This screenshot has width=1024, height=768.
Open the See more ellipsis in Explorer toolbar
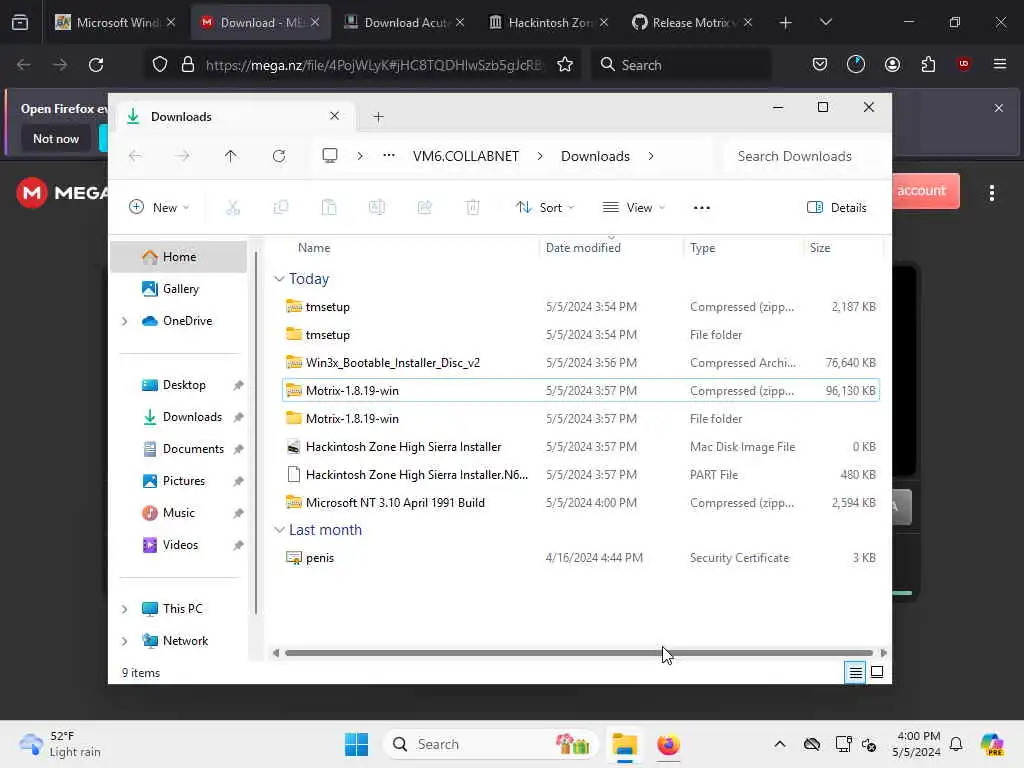[701, 208]
